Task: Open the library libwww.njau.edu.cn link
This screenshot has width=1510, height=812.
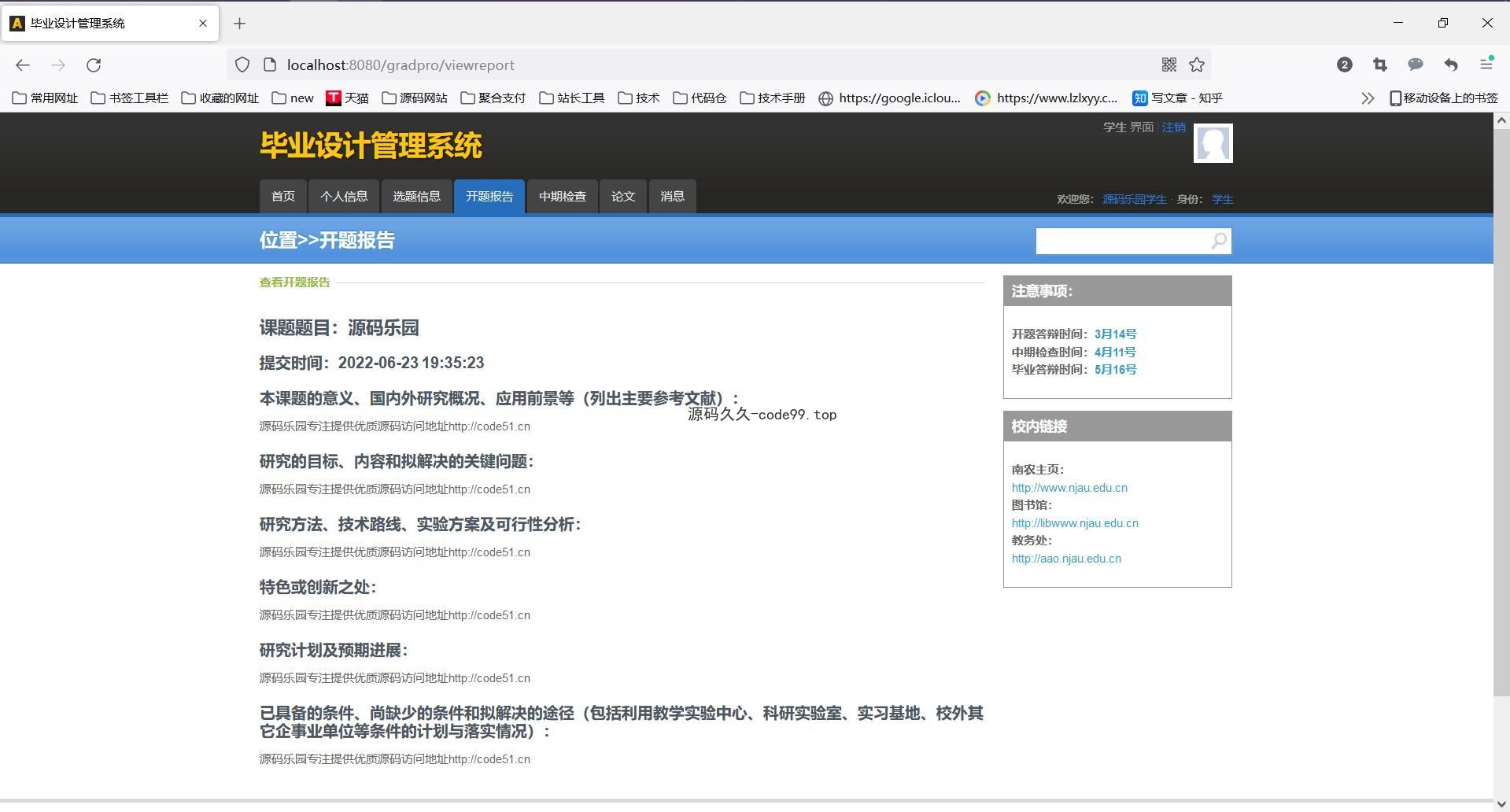Action: [1075, 523]
